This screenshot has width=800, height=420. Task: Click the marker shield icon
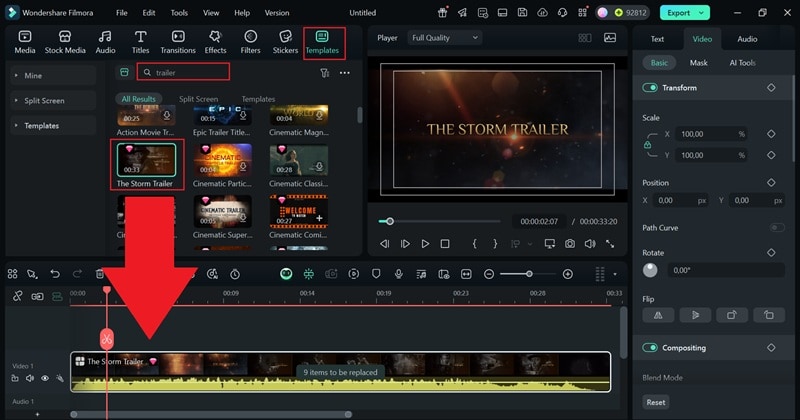click(376, 274)
